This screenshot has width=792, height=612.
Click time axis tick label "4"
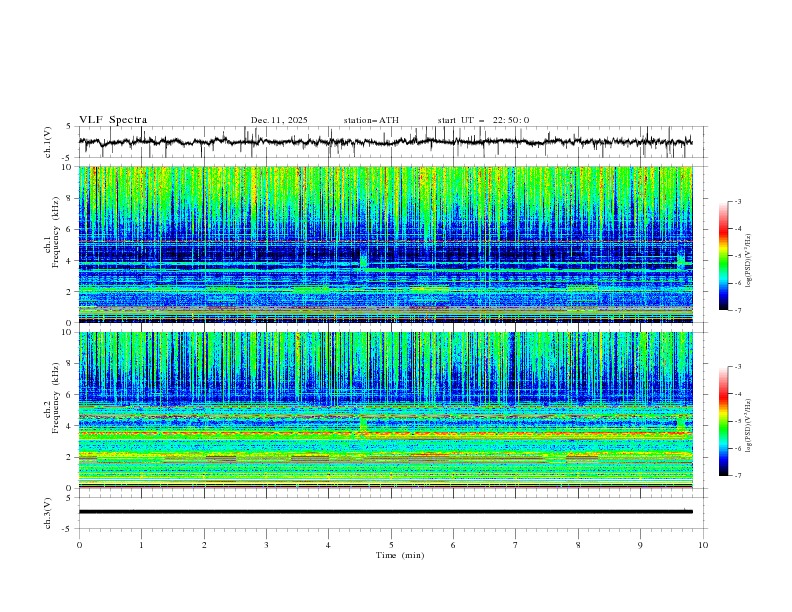click(328, 545)
